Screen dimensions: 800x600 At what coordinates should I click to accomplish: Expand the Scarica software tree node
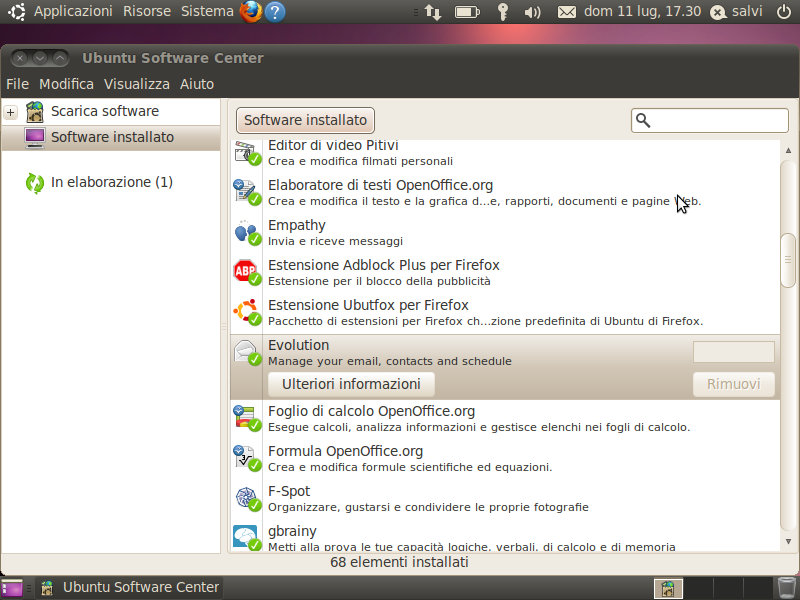coord(11,112)
